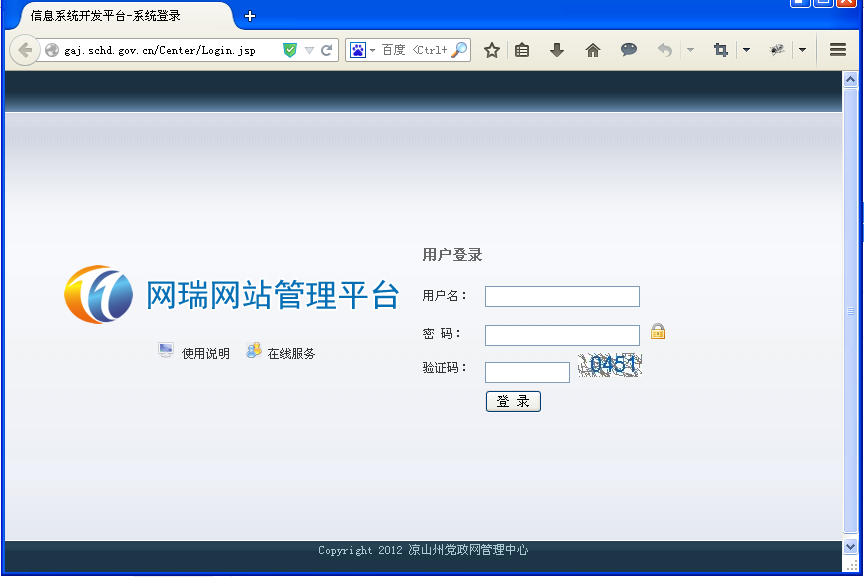Open the hamburger menu button

point(838,50)
